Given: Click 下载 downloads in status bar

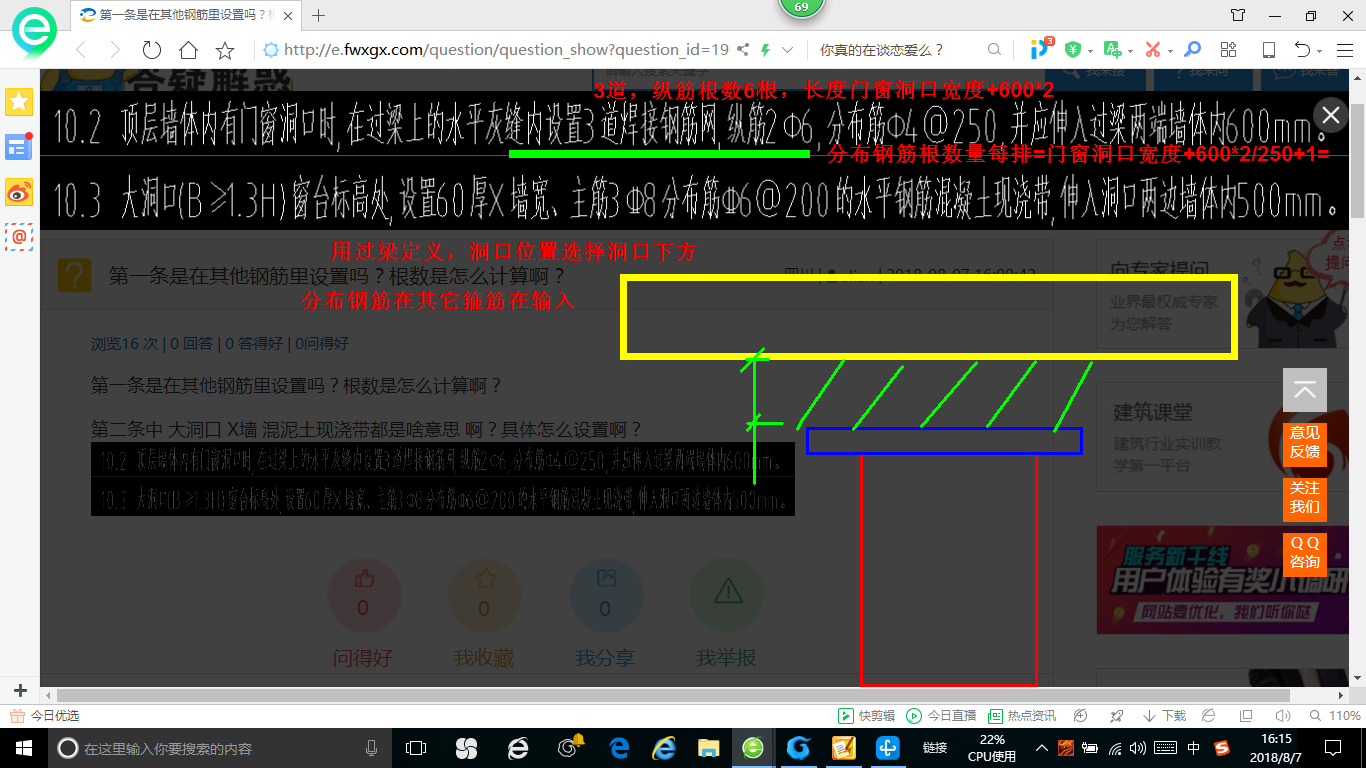Looking at the screenshot, I should coord(1164,716).
